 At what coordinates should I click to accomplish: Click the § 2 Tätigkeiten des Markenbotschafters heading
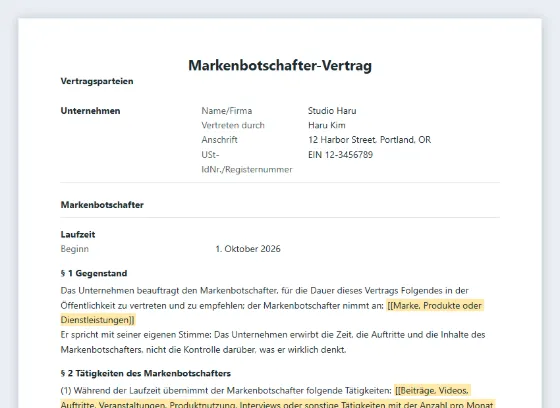[x=146, y=373]
